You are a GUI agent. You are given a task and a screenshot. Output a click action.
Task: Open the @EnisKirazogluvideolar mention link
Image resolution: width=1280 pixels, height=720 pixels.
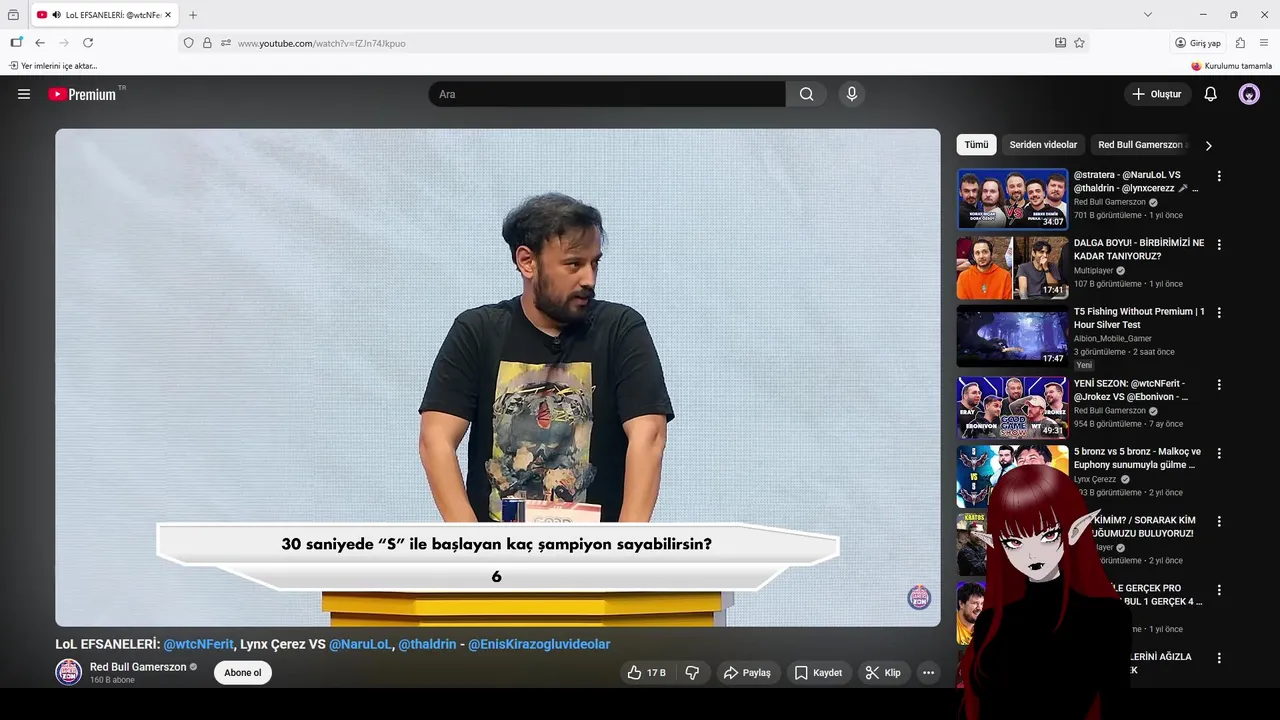(539, 644)
